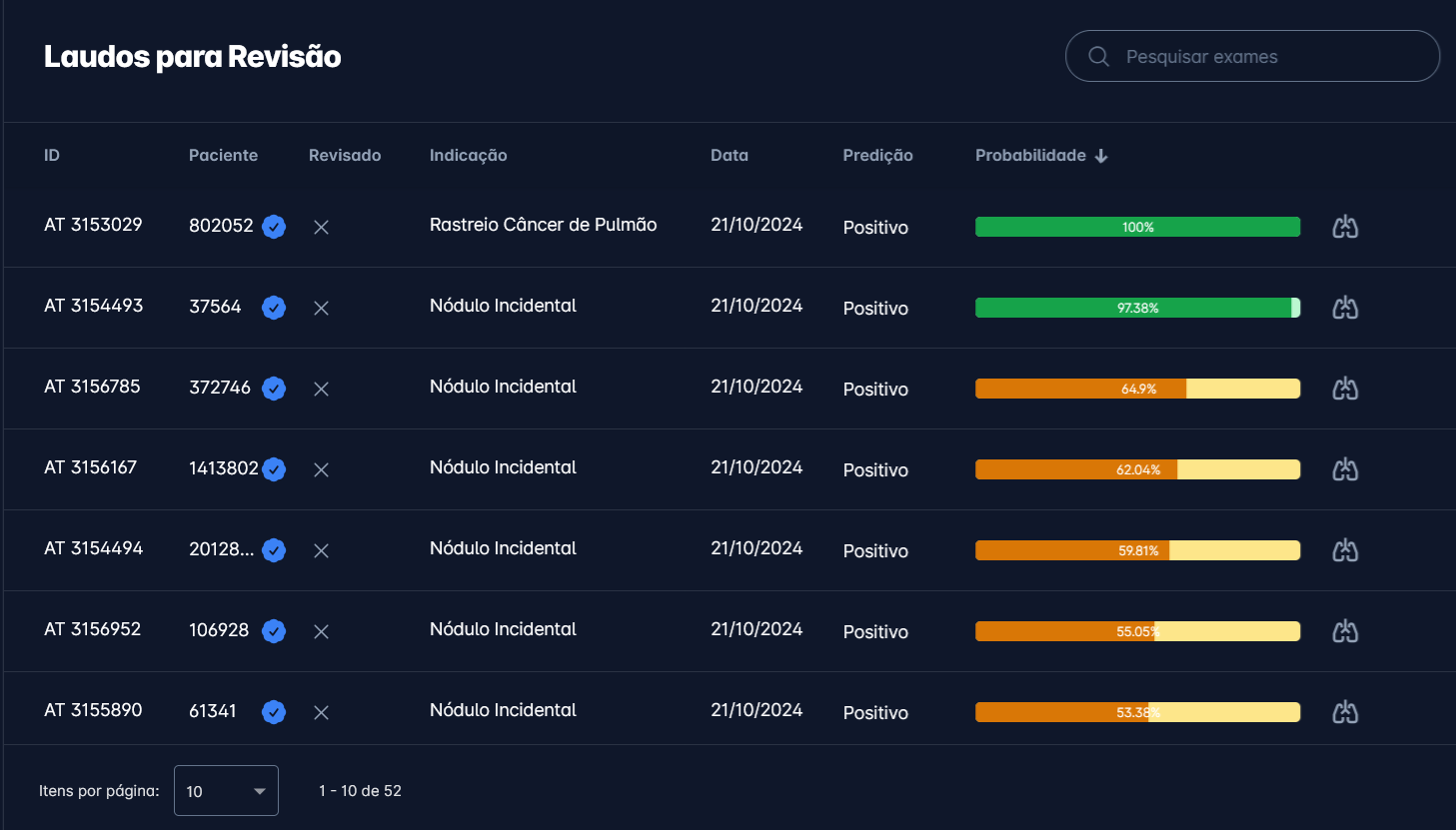Click patient number 802052
1456x830 pixels.
coord(221,226)
